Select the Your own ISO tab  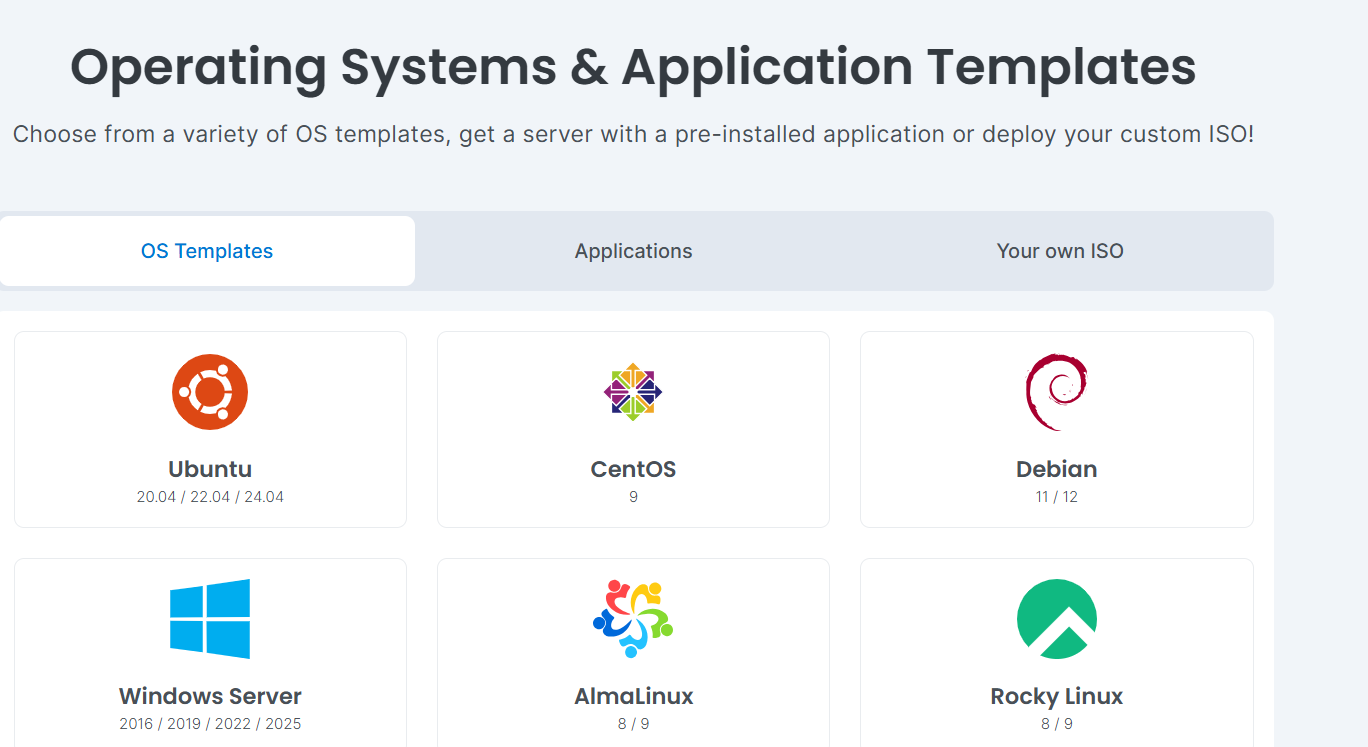click(1060, 251)
